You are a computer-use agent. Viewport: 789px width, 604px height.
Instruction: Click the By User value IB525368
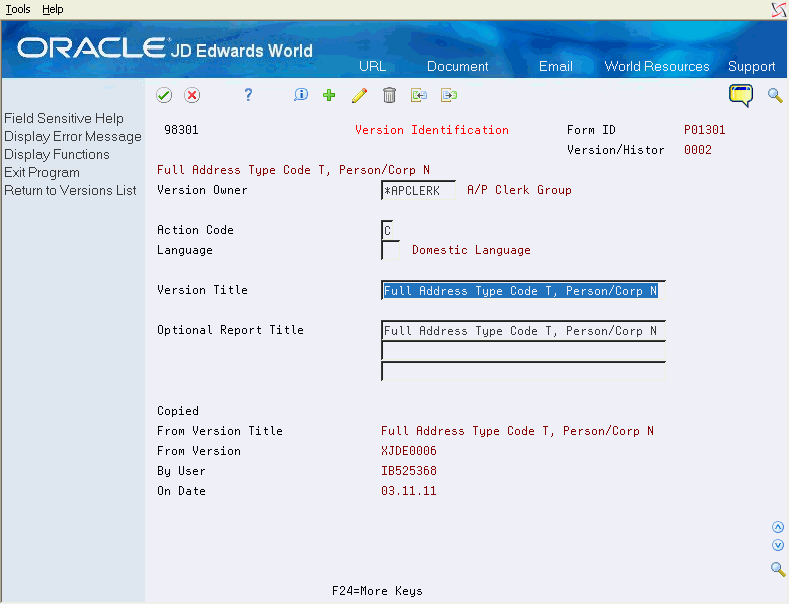pos(409,471)
